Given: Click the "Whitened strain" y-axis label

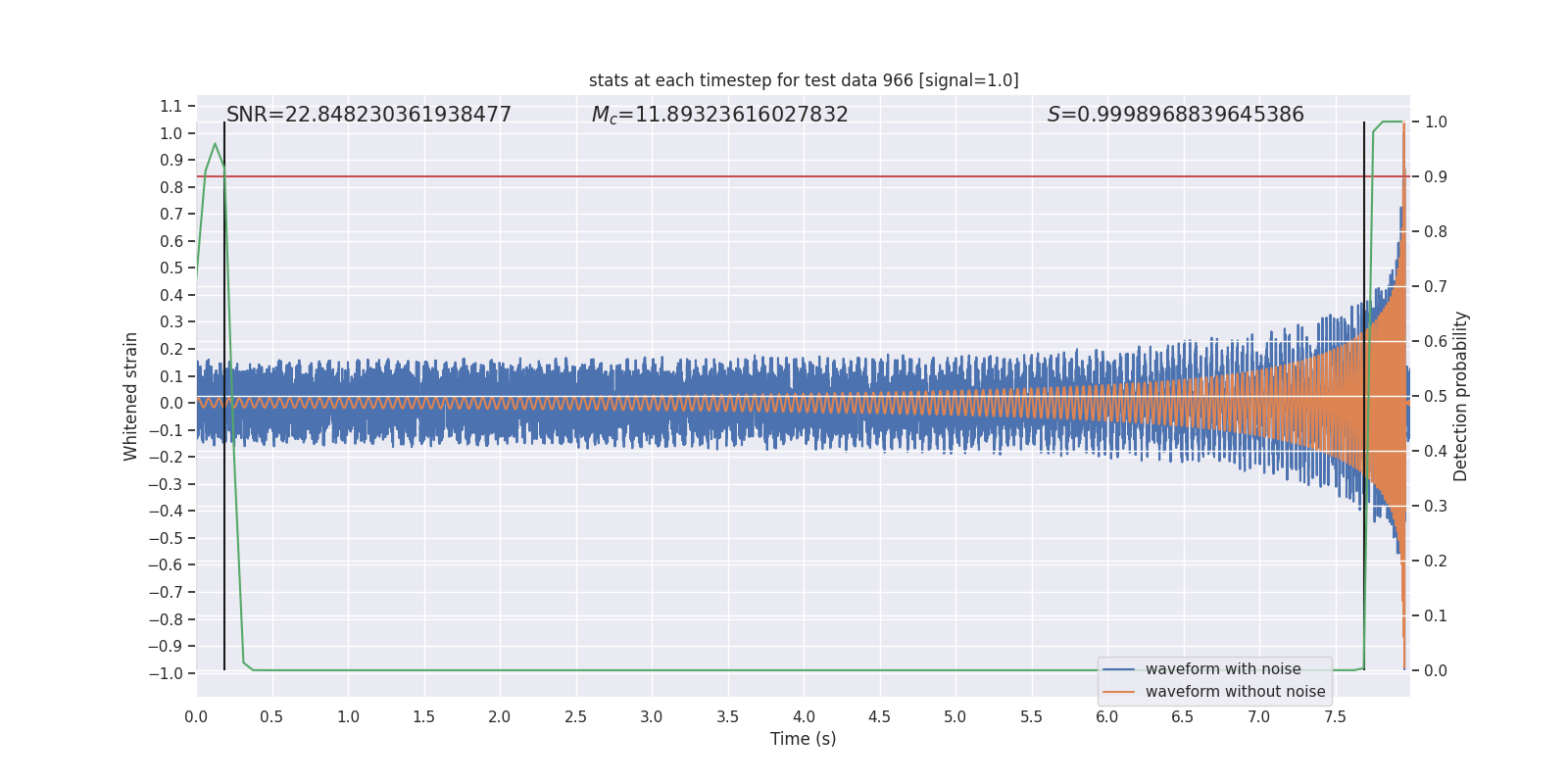Looking at the screenshot, I should point(131,396).
